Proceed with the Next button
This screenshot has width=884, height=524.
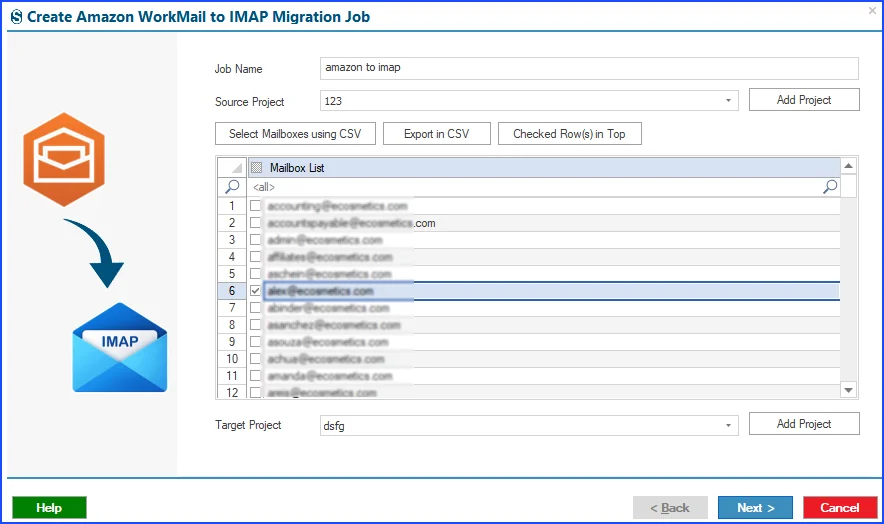755,508
